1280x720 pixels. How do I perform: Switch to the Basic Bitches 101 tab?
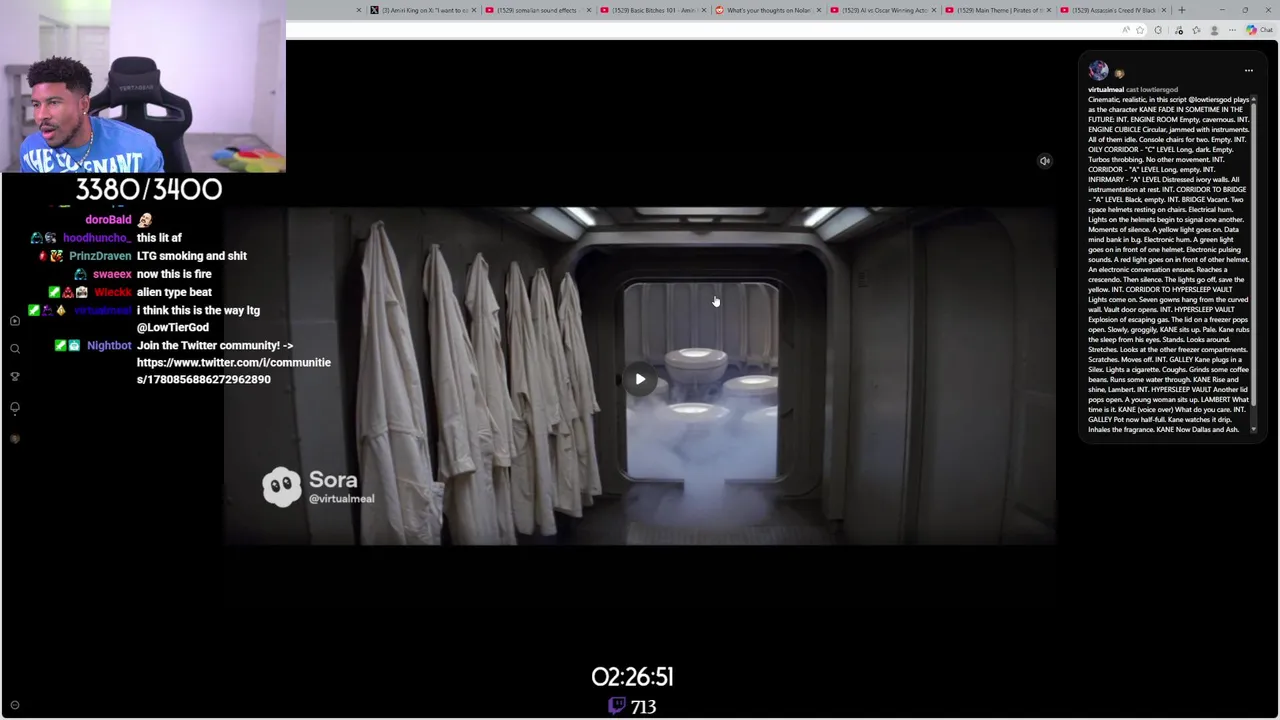point(653,10)
